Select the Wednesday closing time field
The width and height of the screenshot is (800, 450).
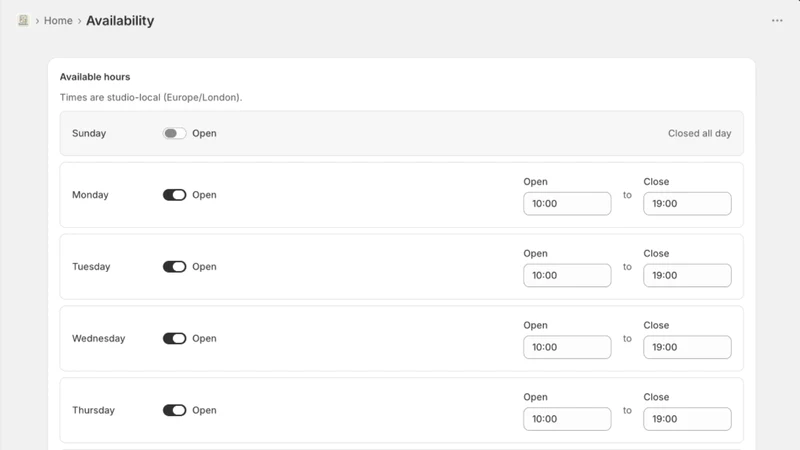(687, 347)
